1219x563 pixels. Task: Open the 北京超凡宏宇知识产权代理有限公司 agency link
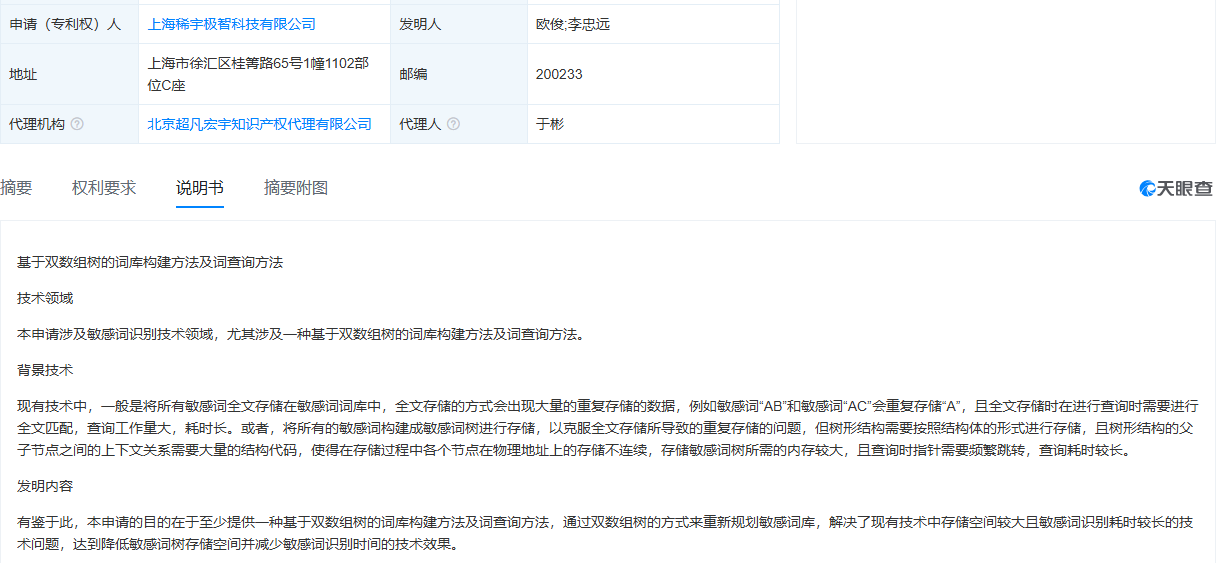click(259, 124)
